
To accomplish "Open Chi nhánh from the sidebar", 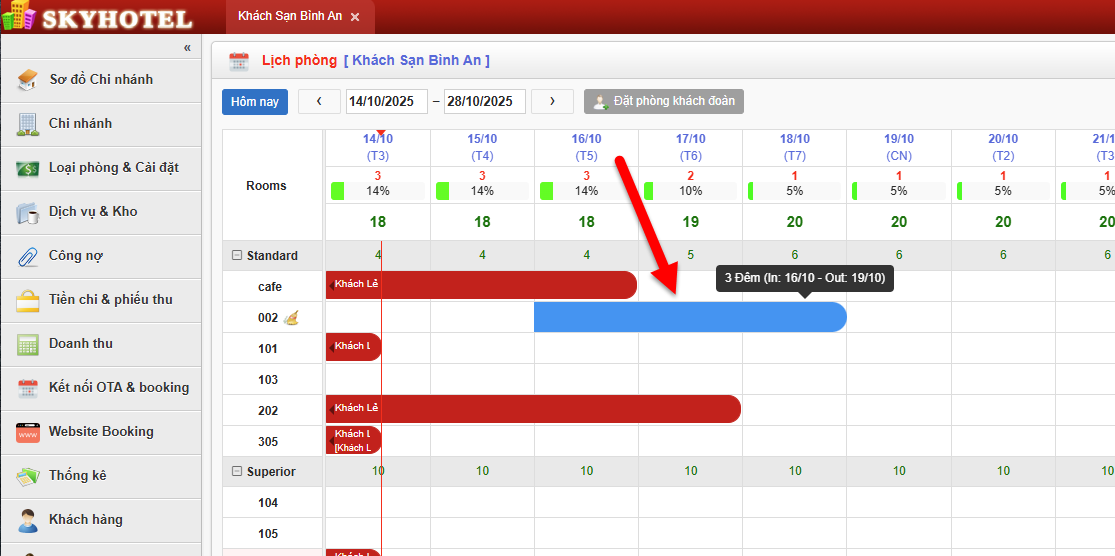I will pyautogui.click(x=80, y=124).
